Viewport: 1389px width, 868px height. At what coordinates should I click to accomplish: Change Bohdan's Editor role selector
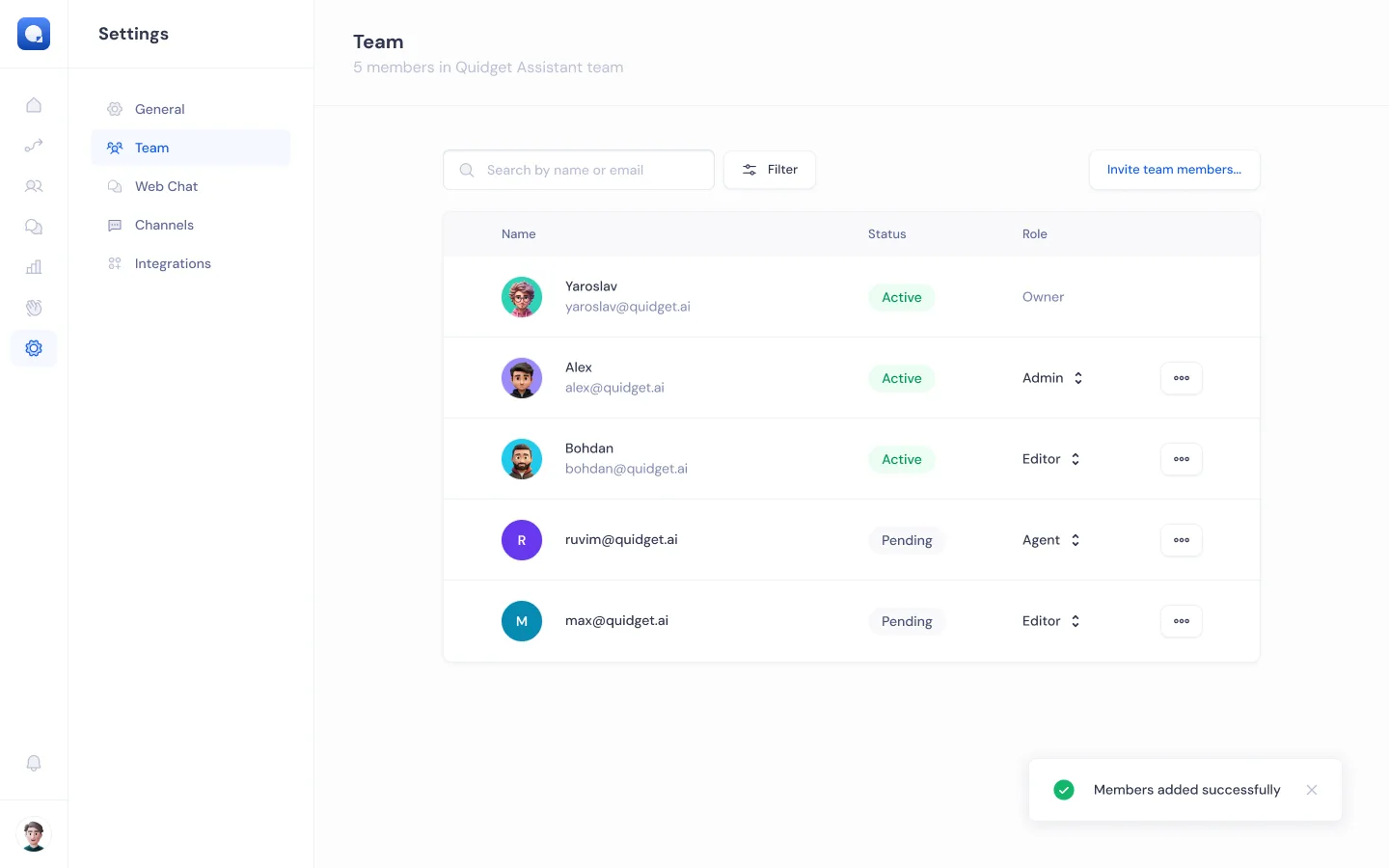(1051, 459)
